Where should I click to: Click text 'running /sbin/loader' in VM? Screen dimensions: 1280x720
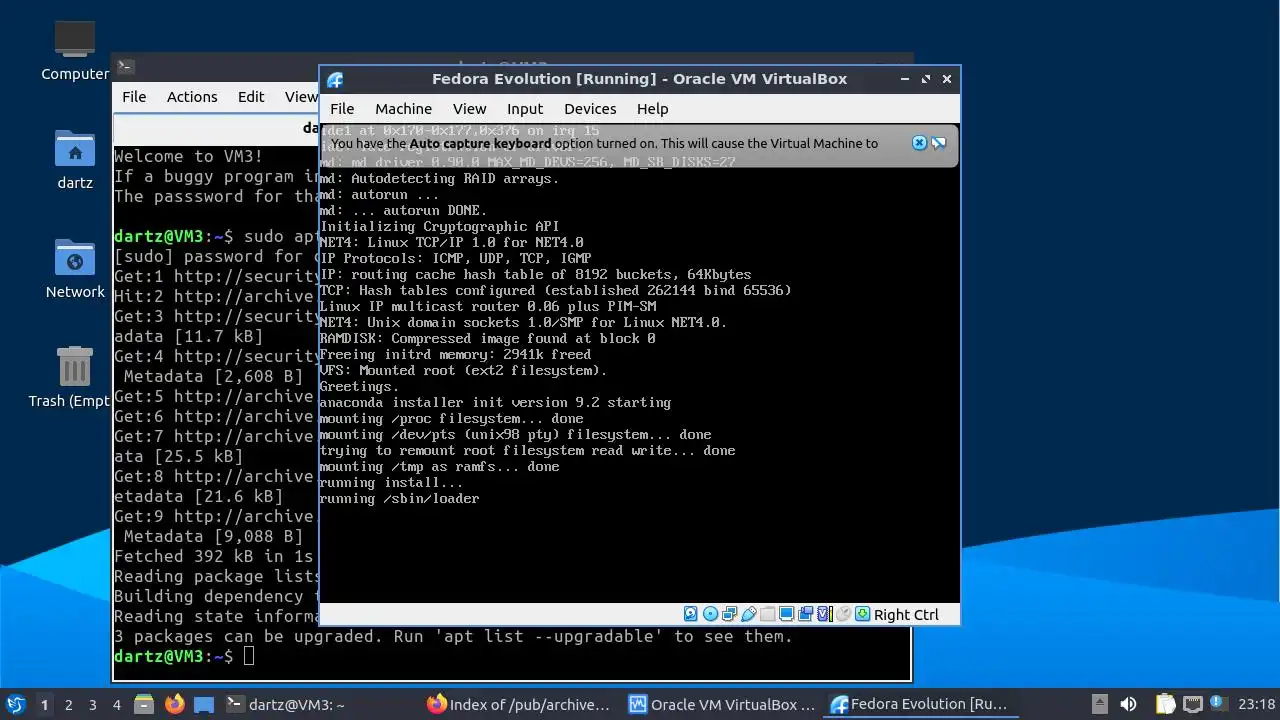pyautogui.click(x=399, y=498)
